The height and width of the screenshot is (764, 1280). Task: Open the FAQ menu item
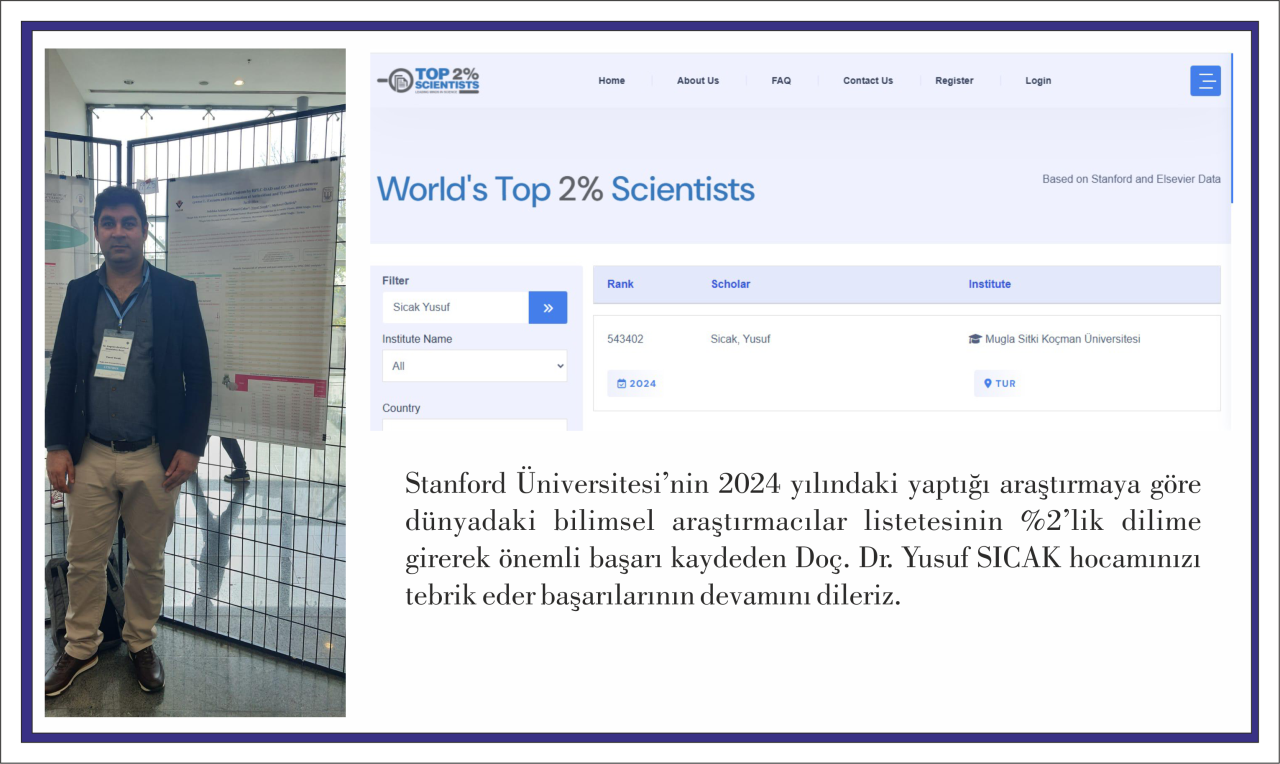click(x=781, y=81)
